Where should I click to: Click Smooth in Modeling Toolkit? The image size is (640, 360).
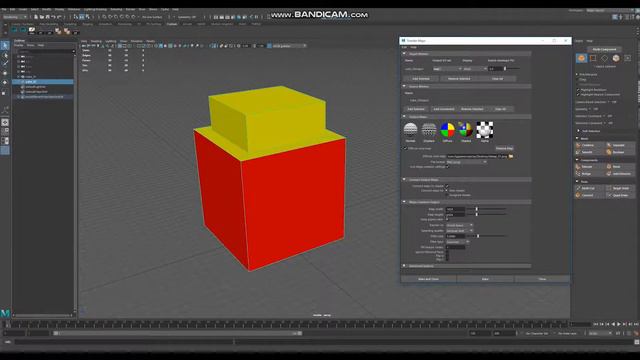point(589,152)
